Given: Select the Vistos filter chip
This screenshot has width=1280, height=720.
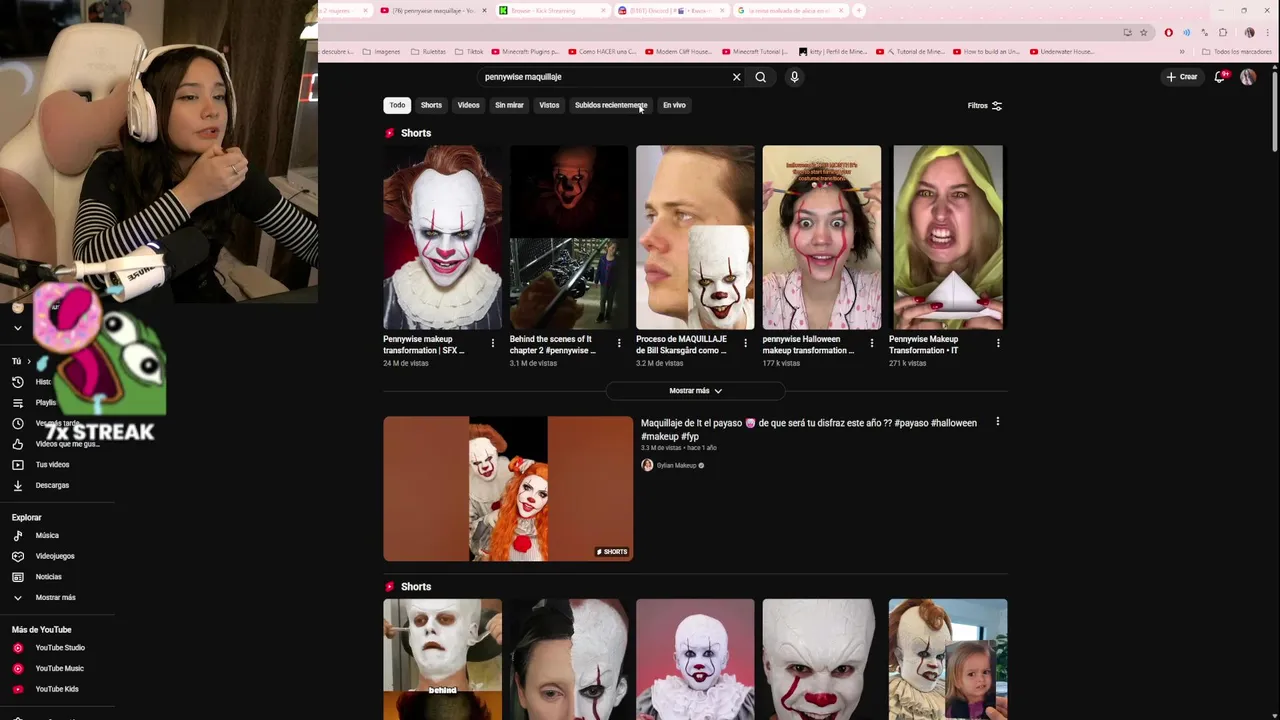Looking at the screenshot, I should (549, 105).
